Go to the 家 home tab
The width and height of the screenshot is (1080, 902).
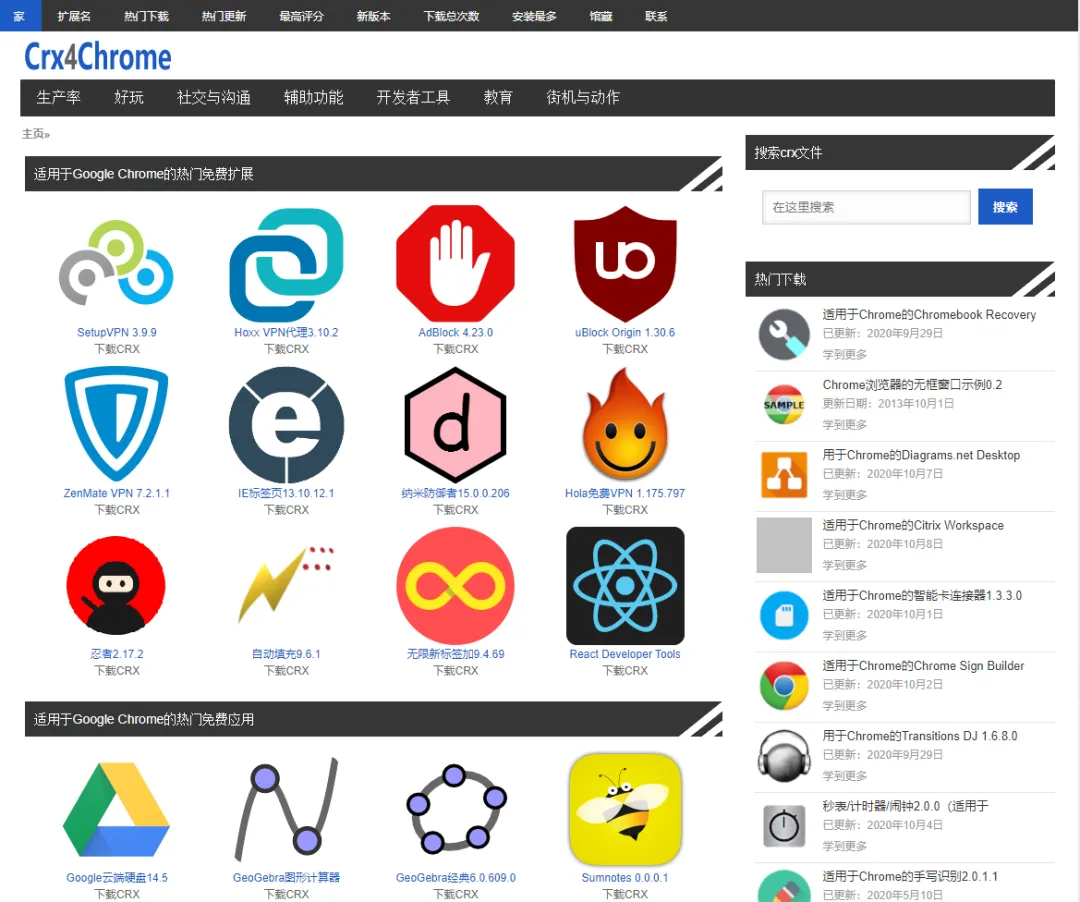click(x=19, y=16)
